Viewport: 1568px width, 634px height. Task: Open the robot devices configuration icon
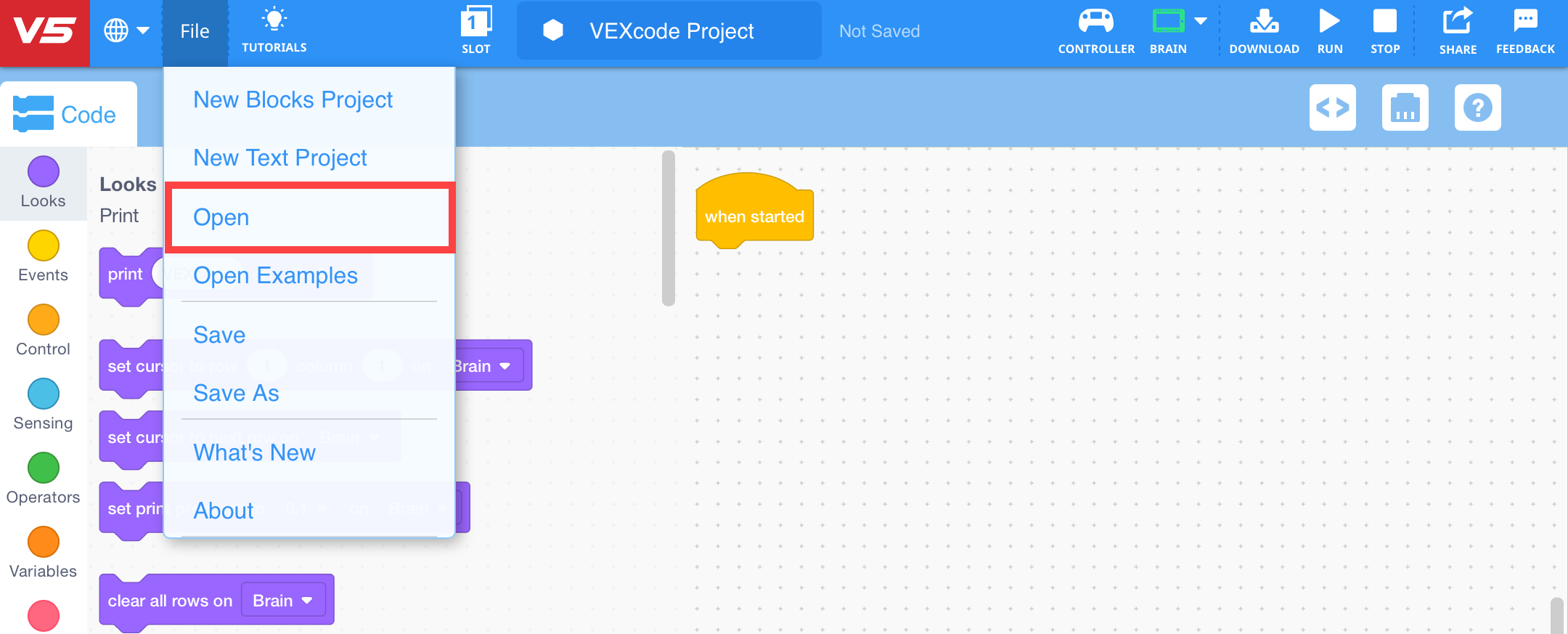pyautogui.click(x=1405, y=107)
